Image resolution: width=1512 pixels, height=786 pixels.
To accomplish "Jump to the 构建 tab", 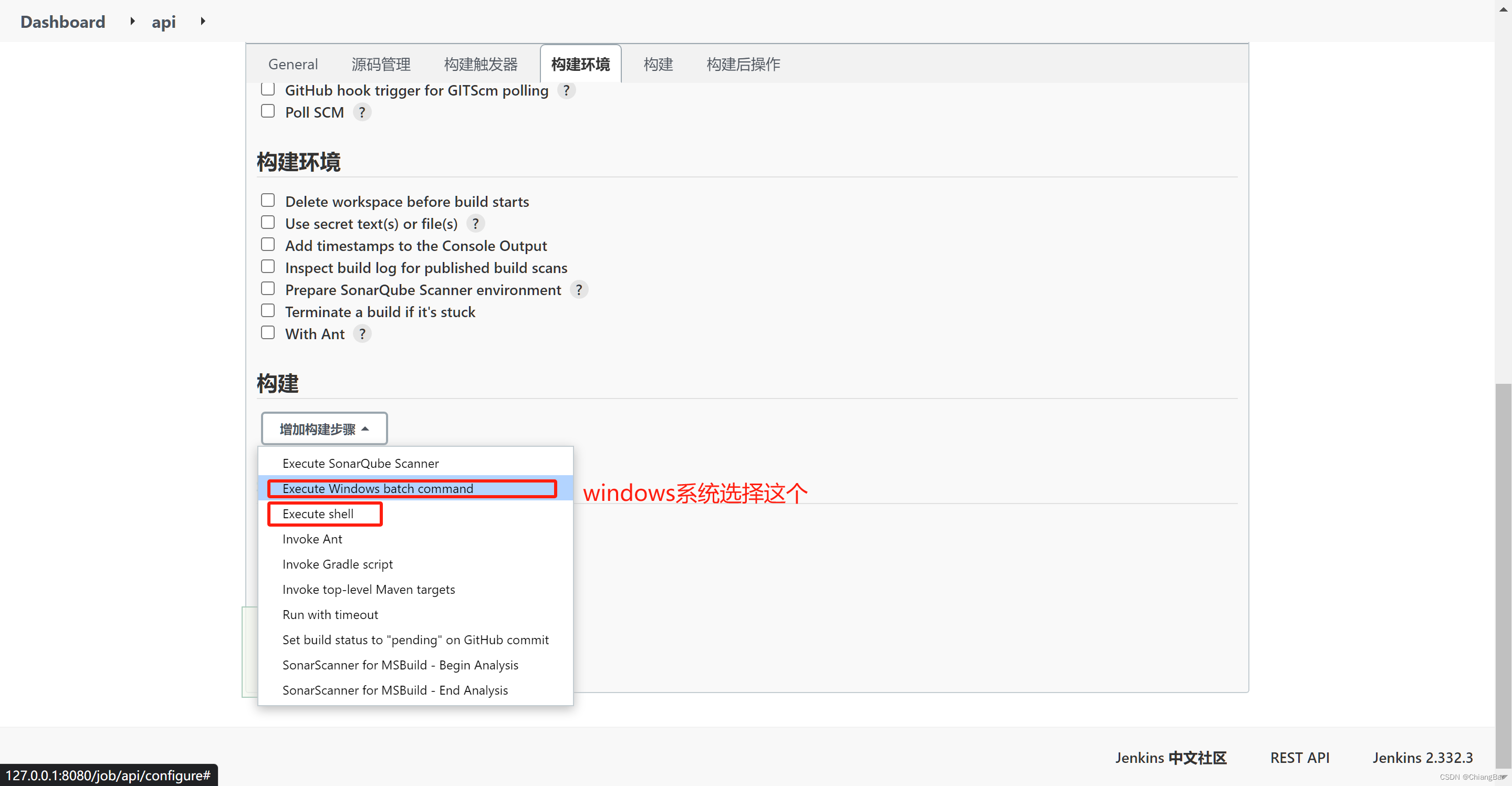I will pos(658,64).
